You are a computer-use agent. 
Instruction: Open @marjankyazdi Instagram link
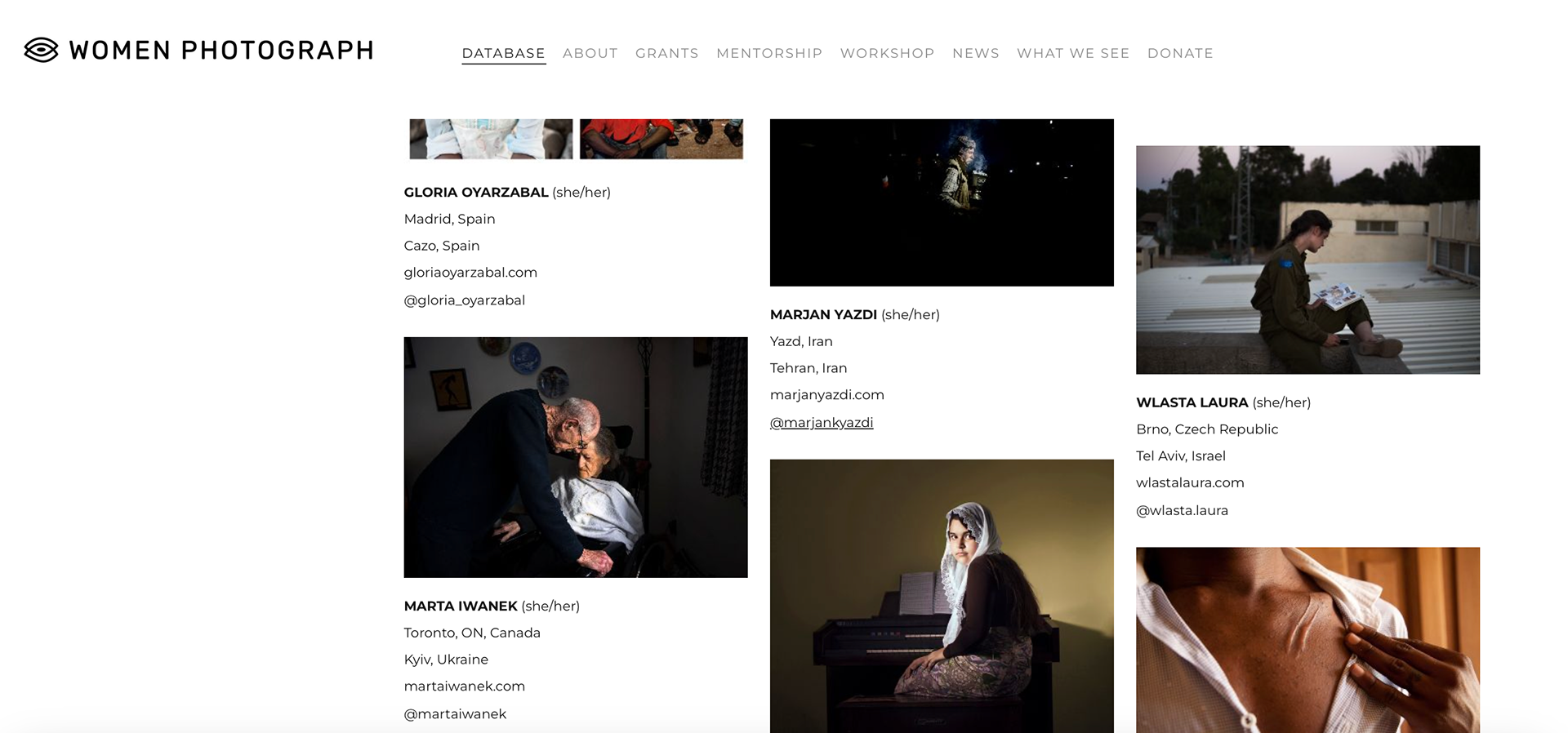[822, 423]
